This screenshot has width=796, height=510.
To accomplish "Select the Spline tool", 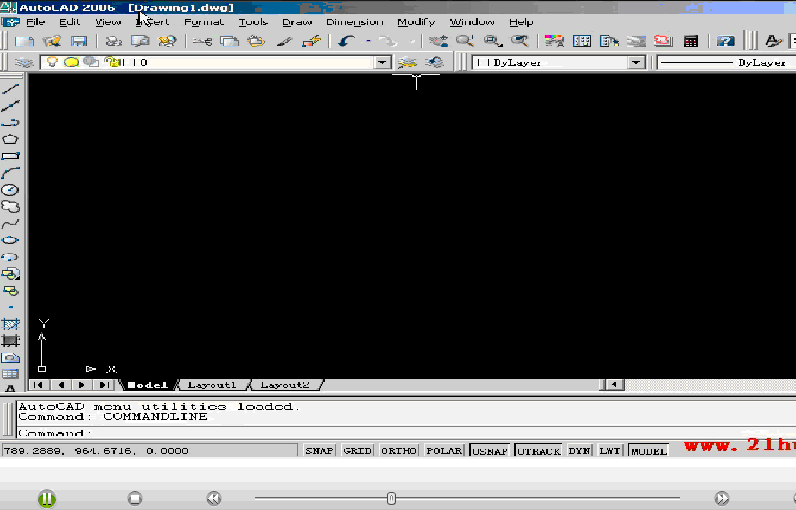I will pos(10,224).
